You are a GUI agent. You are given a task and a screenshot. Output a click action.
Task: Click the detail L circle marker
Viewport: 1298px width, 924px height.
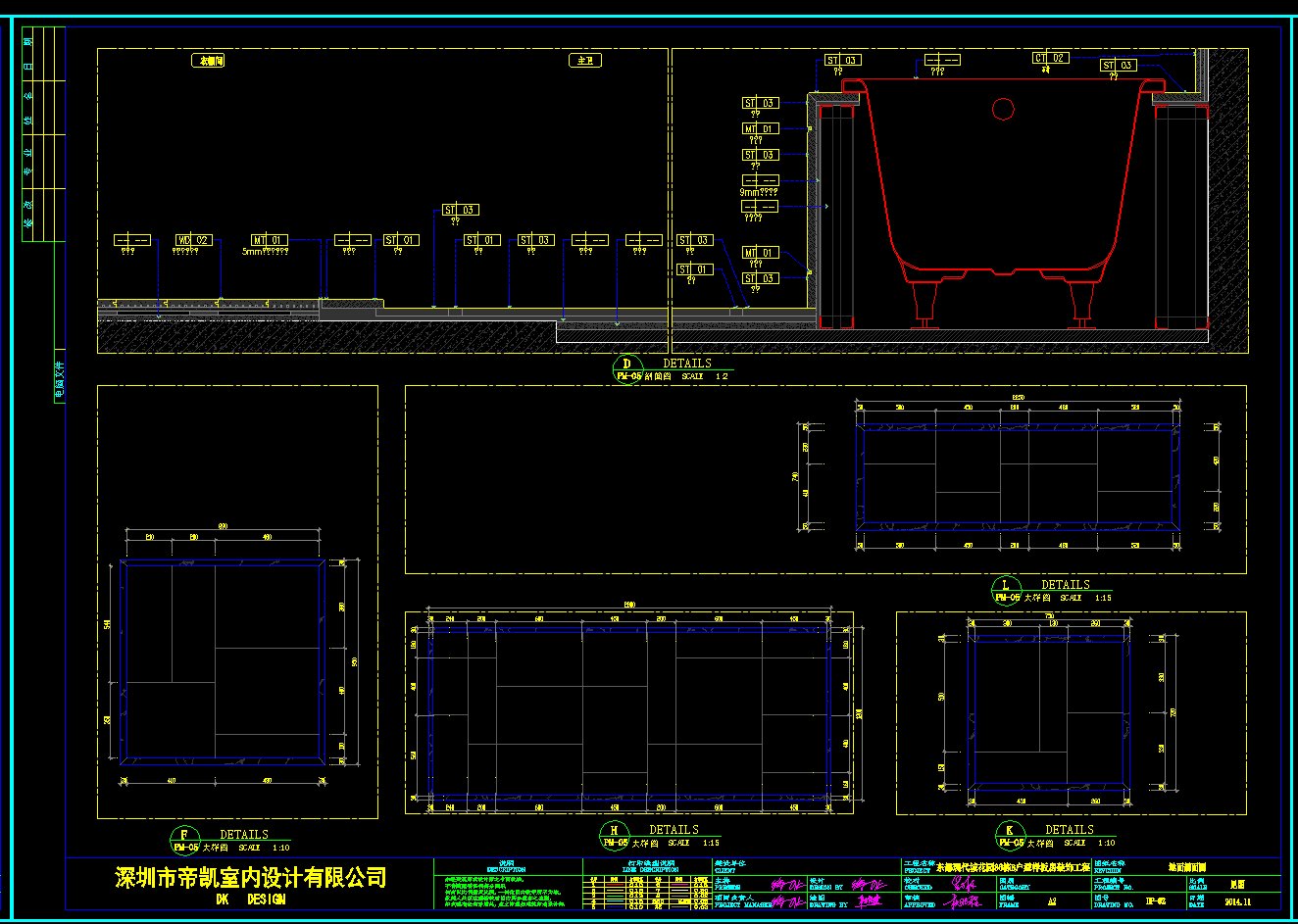(1006, 591)
